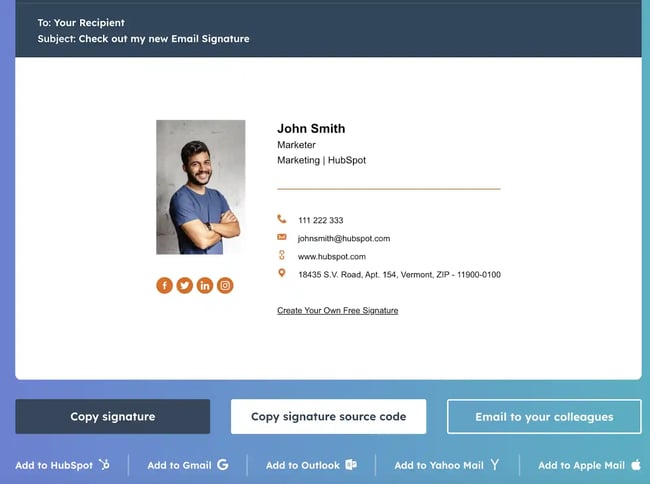Click the Yahoo Y icon
This screenshot has width=650, height=484.
pyautogui.click(x=495, y=465)
